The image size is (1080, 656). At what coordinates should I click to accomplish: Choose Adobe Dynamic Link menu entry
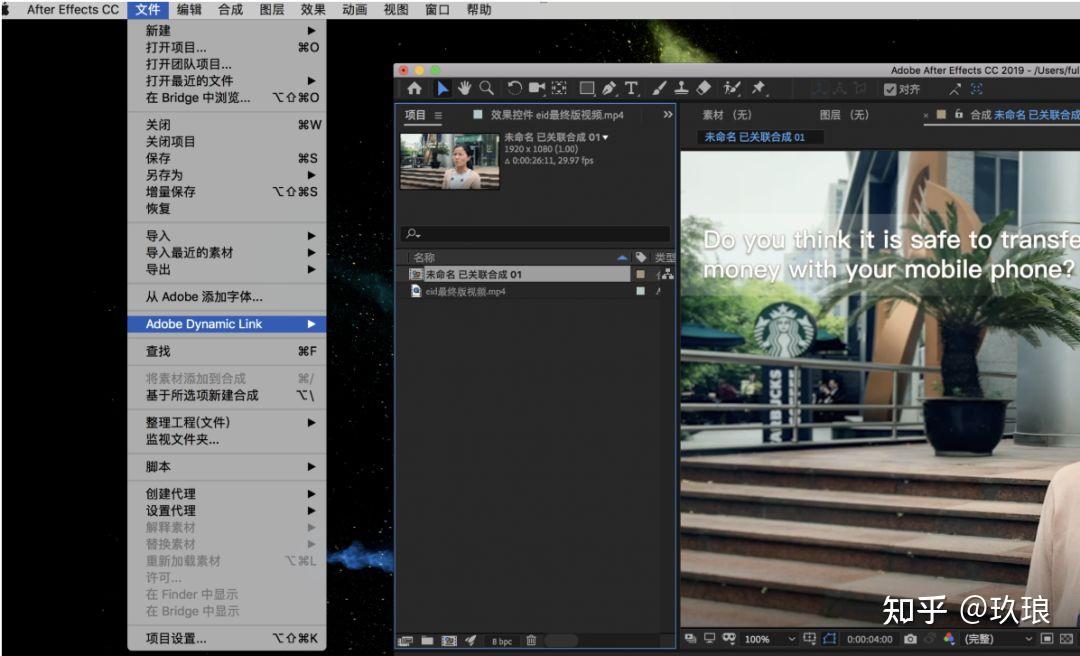click(x=227, y=324)
